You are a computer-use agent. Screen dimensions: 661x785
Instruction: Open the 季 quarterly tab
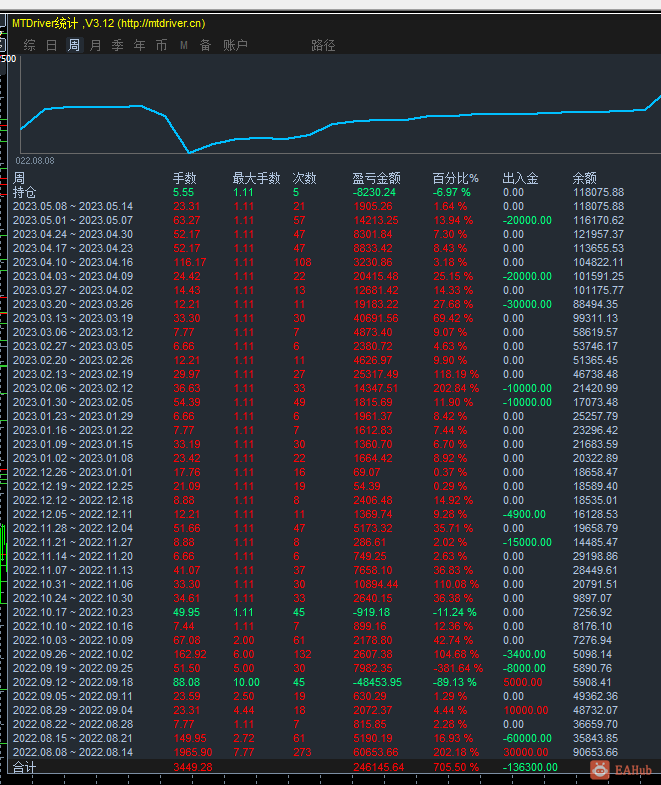(118, 45)
